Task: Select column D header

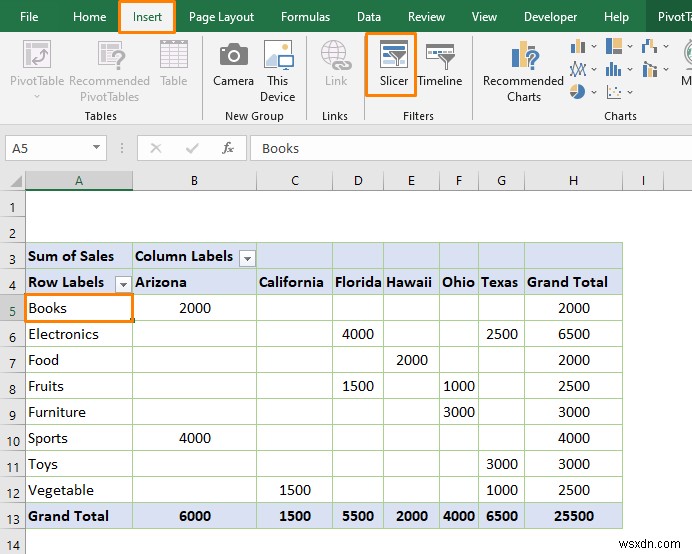Action: click(358, 181)
